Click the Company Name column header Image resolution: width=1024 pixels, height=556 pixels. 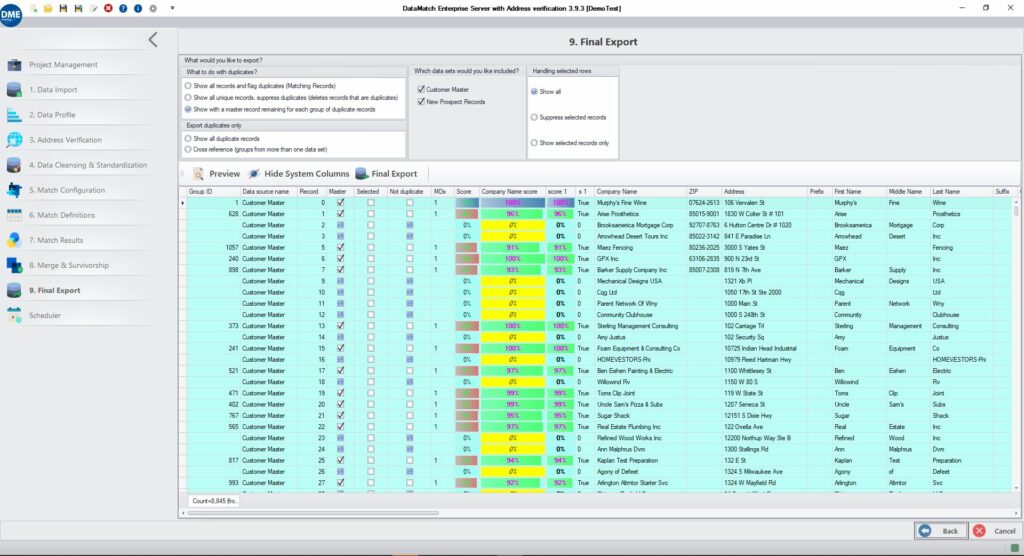tap(617, 191)
